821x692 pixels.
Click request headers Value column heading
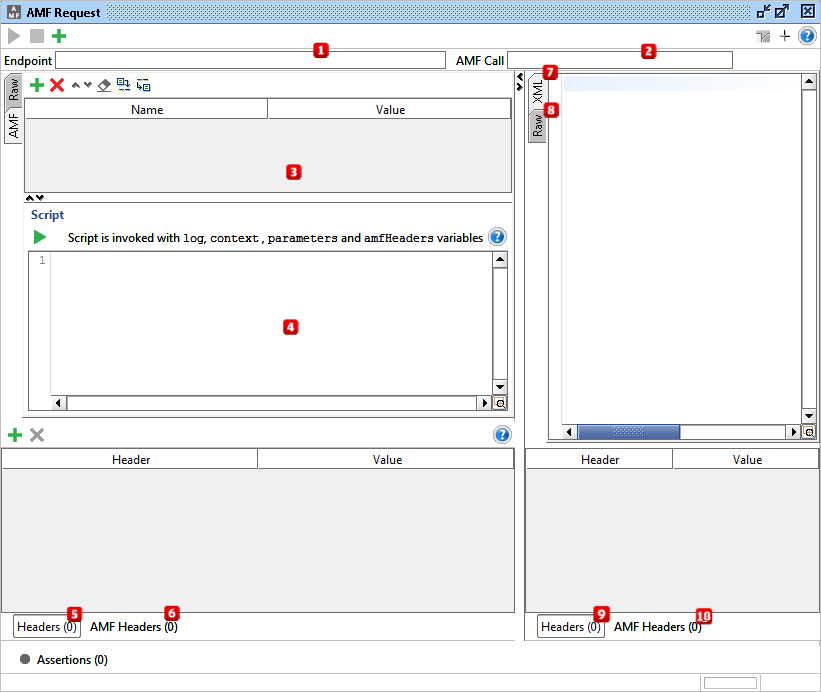click(387, 460)
